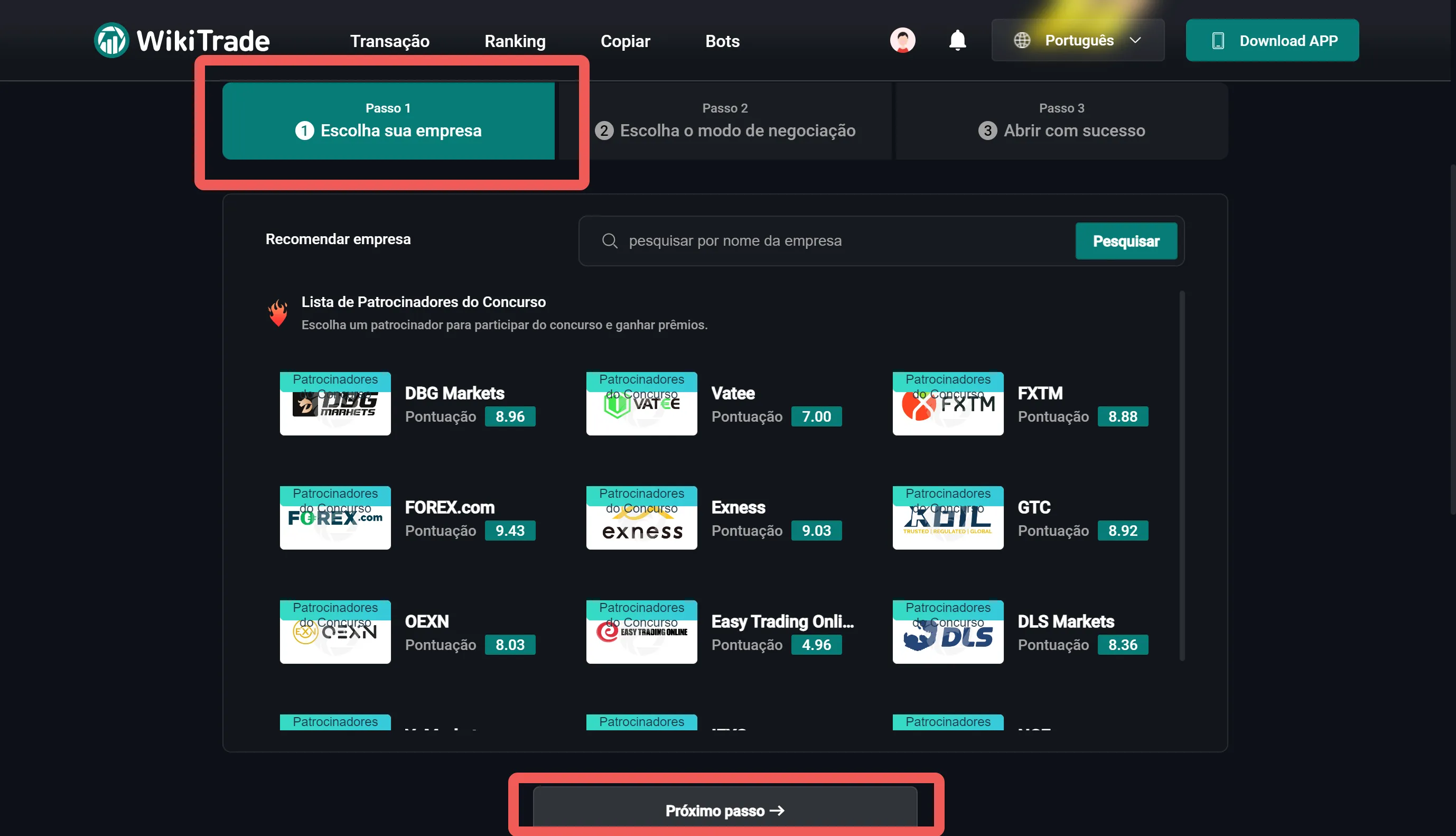The height and width of the screenshot is (836, 1456).
Task: Click the 9.43 score badge
Action: (510, 531)
